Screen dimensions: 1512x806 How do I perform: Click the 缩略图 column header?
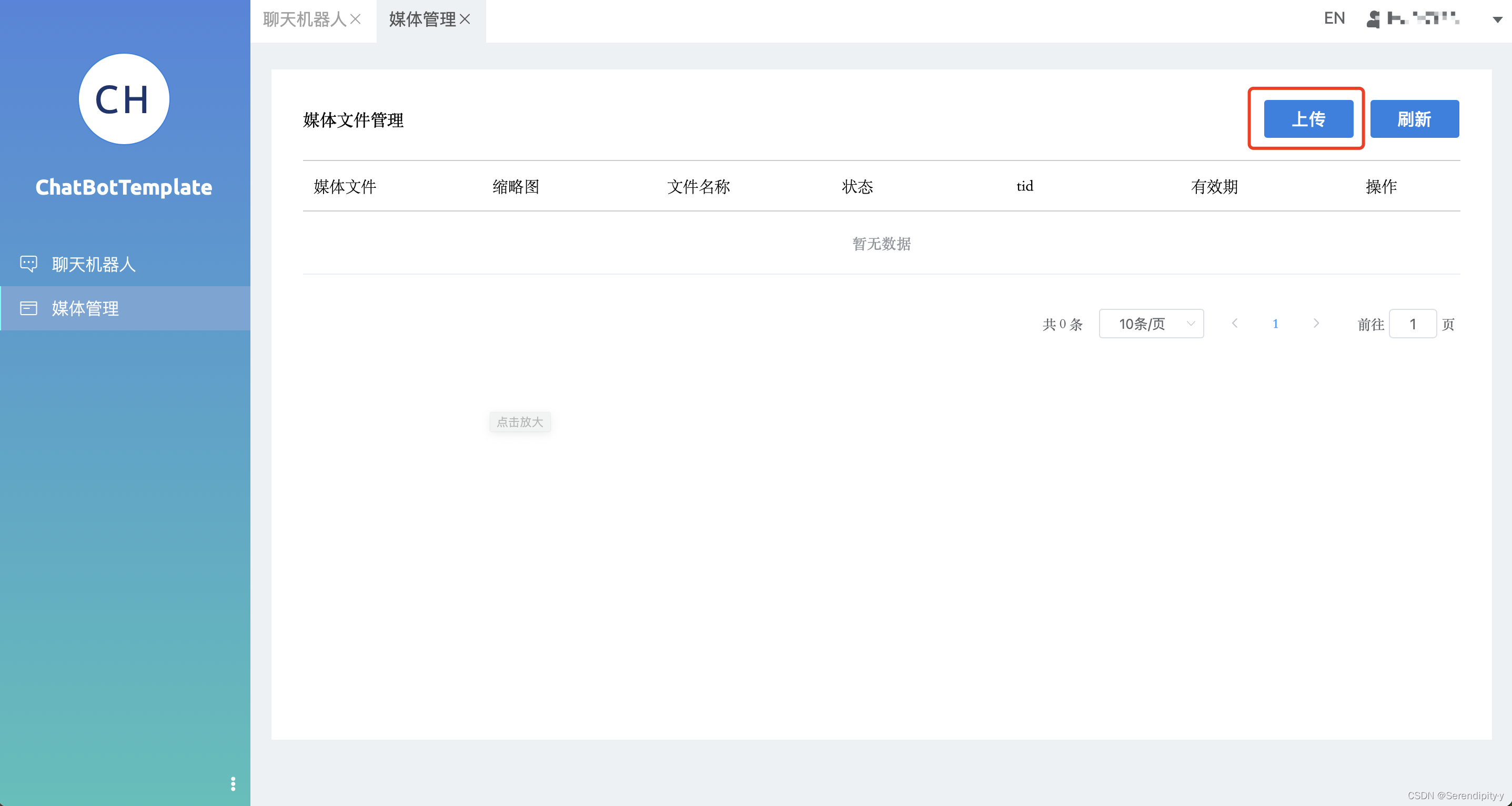click(516, 187)
